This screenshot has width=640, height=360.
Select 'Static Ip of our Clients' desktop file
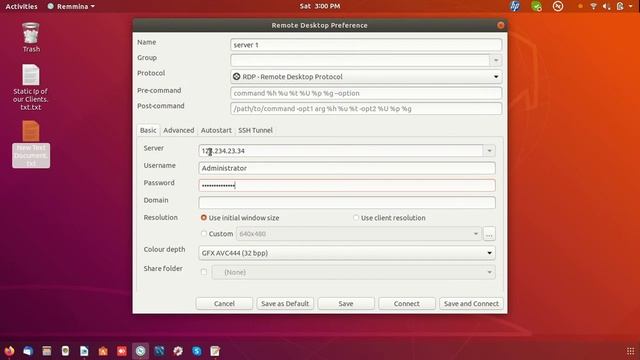(x=31, y=87)
